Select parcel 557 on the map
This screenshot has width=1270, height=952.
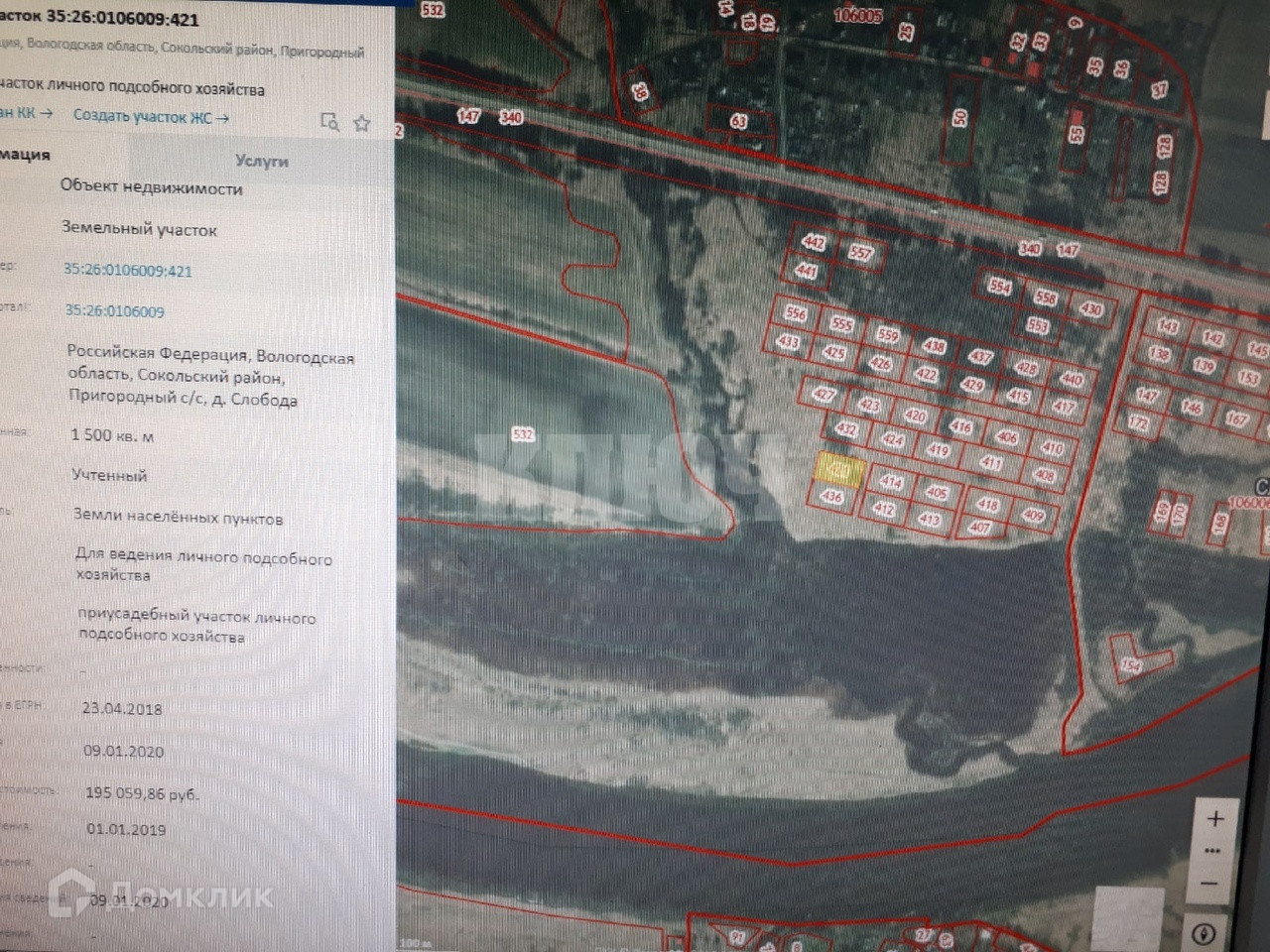click(861, 253)
